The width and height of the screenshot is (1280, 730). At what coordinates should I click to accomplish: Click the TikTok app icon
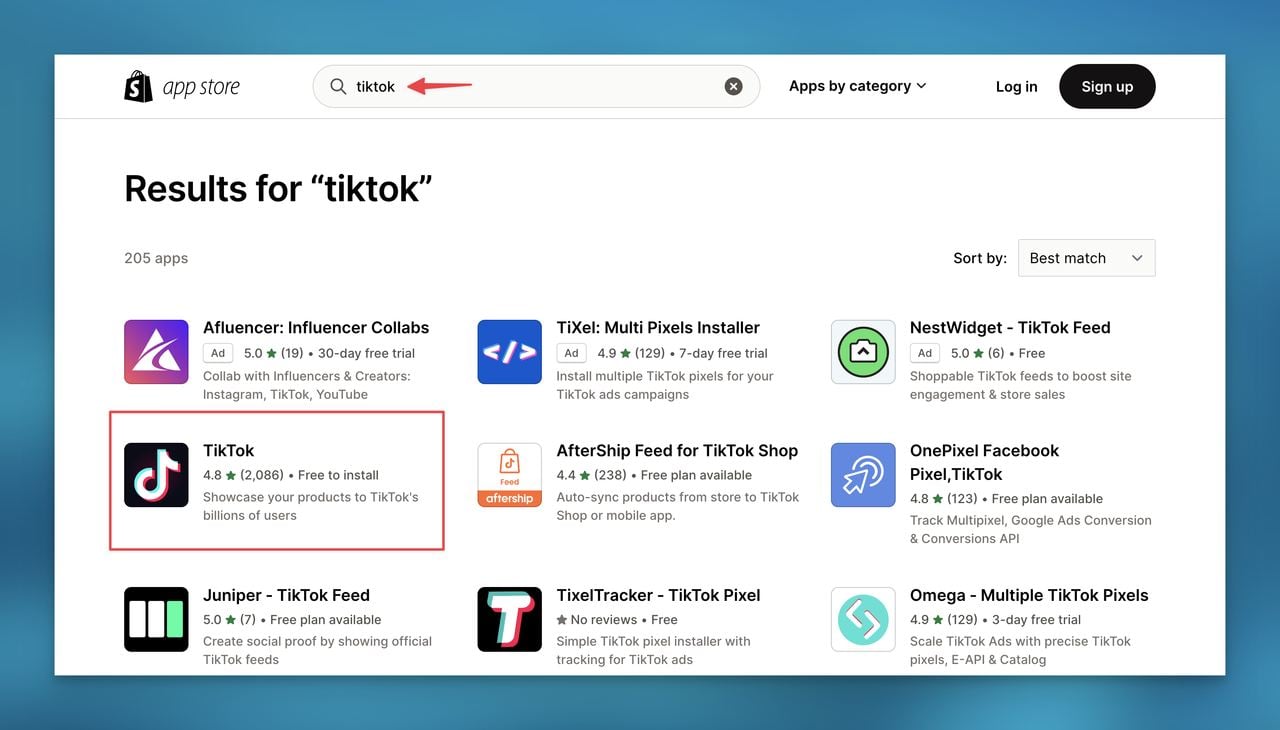click(156, 475)
